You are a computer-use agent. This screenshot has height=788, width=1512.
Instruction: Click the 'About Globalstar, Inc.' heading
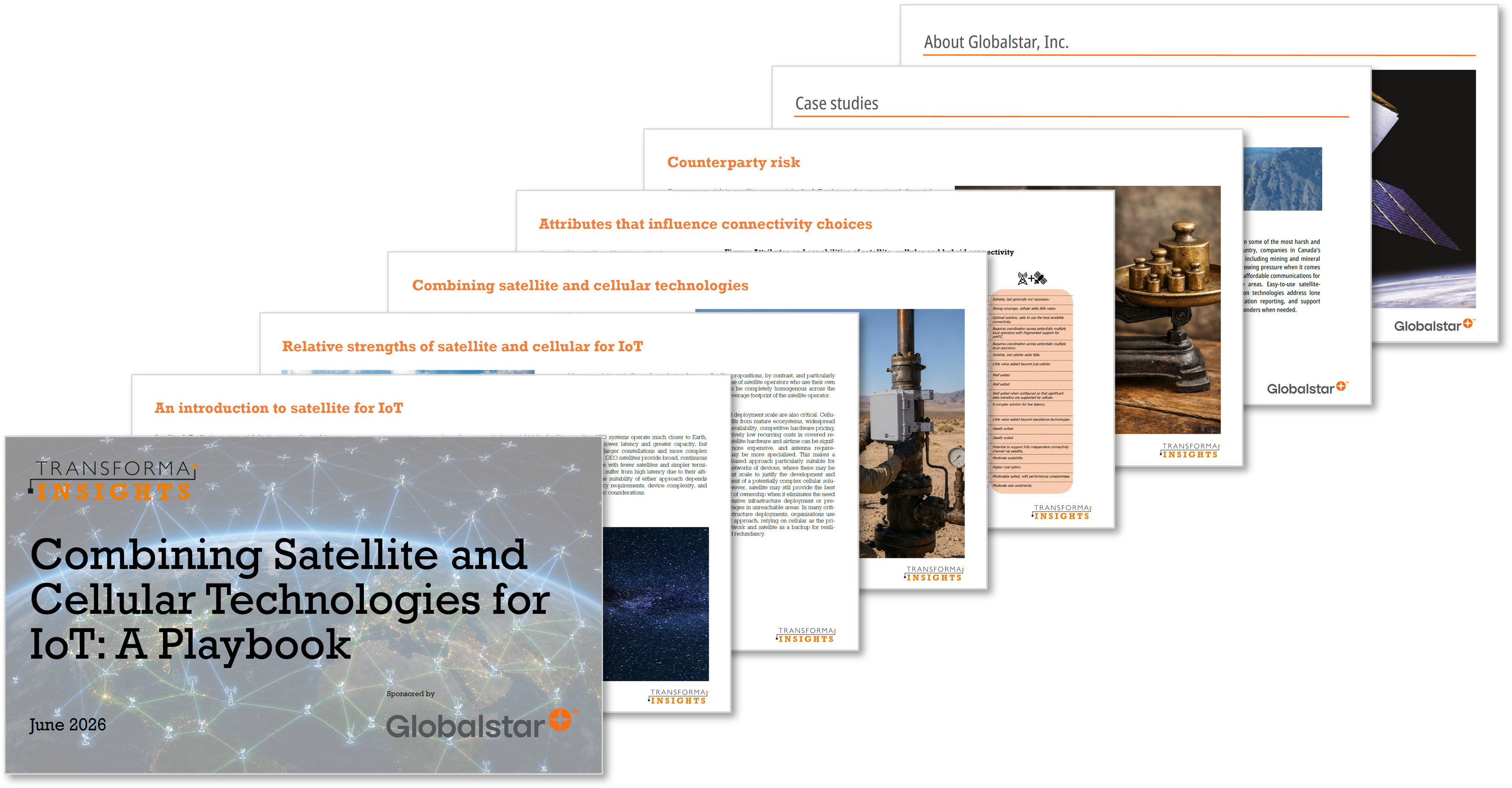pyautogui.click(x=996, y=42)
